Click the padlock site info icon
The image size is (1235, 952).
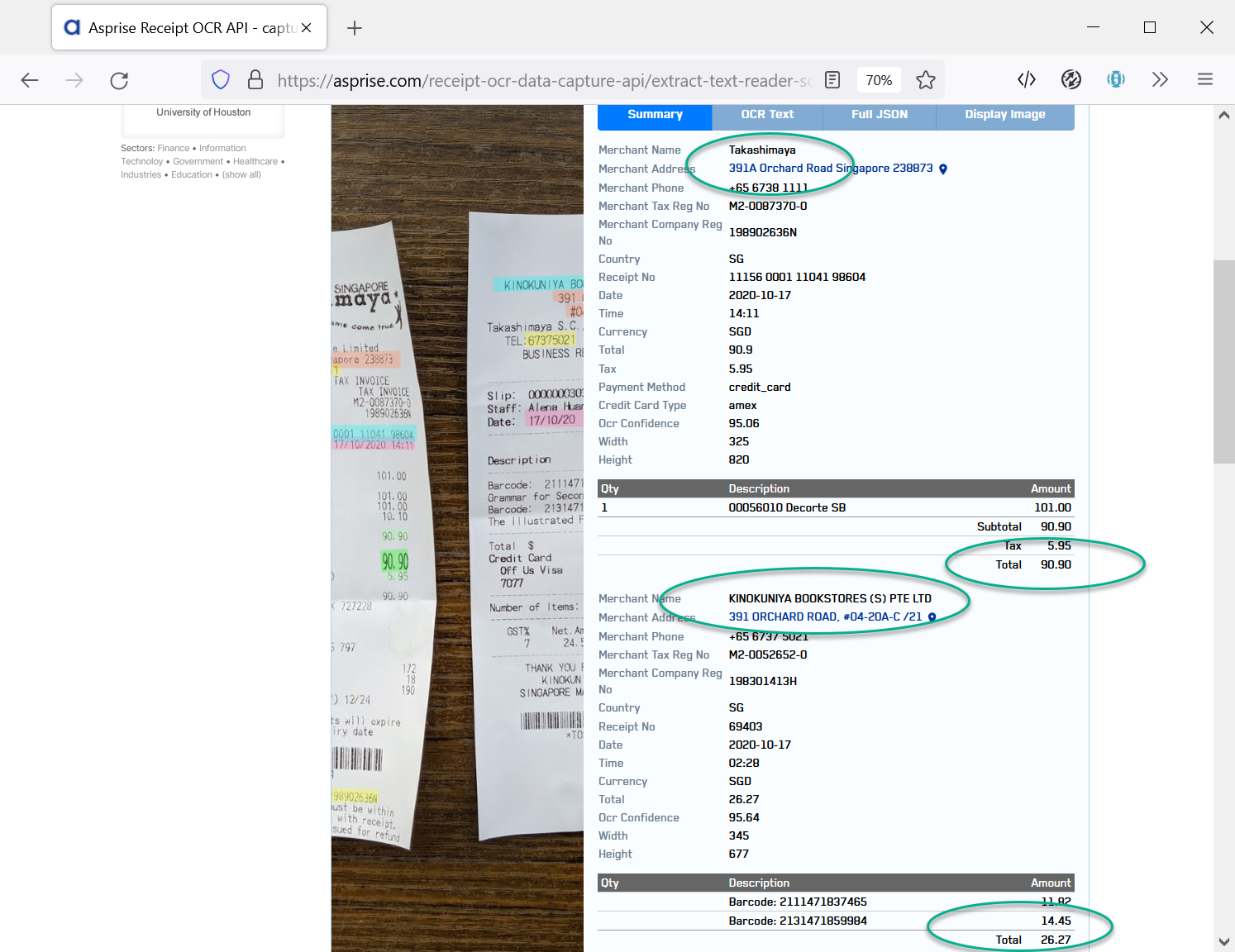(x=255, y=80)
